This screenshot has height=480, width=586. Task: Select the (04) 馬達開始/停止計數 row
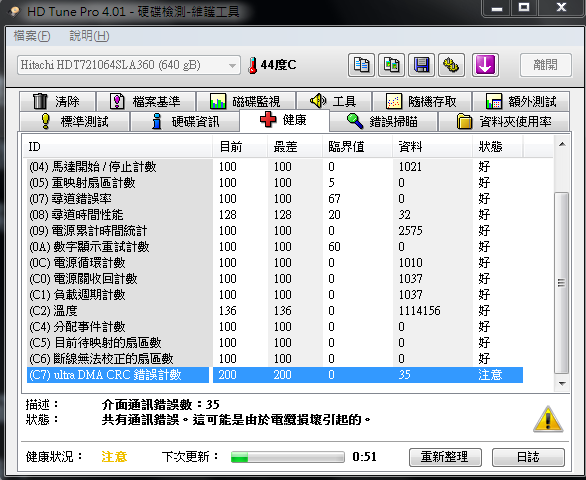pos(275,167)
